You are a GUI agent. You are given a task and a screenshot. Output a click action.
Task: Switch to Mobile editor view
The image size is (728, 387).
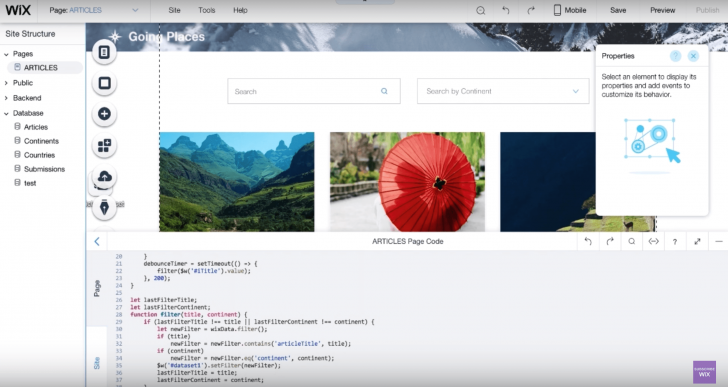click(570, 10)
